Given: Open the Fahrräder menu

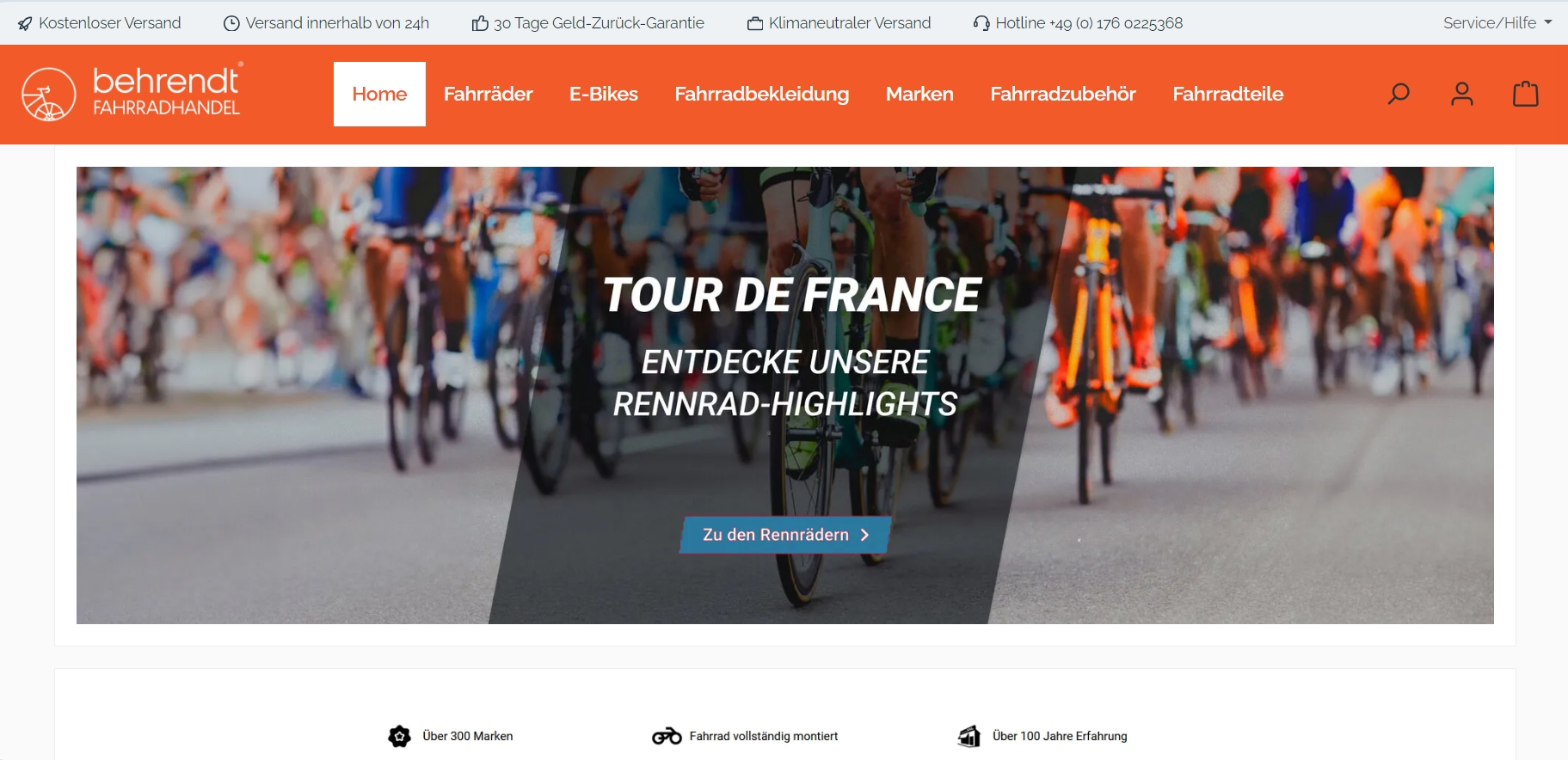Looking at the screenshot, I should point(489,94).
